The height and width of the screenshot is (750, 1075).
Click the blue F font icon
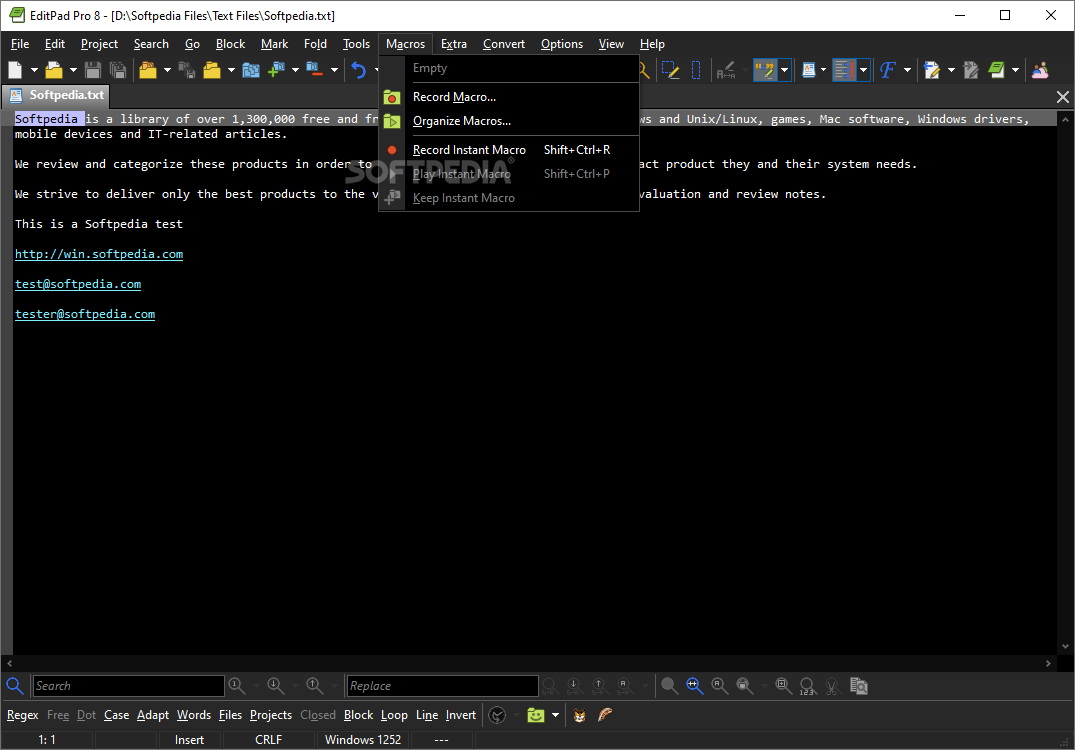point(888,70)
